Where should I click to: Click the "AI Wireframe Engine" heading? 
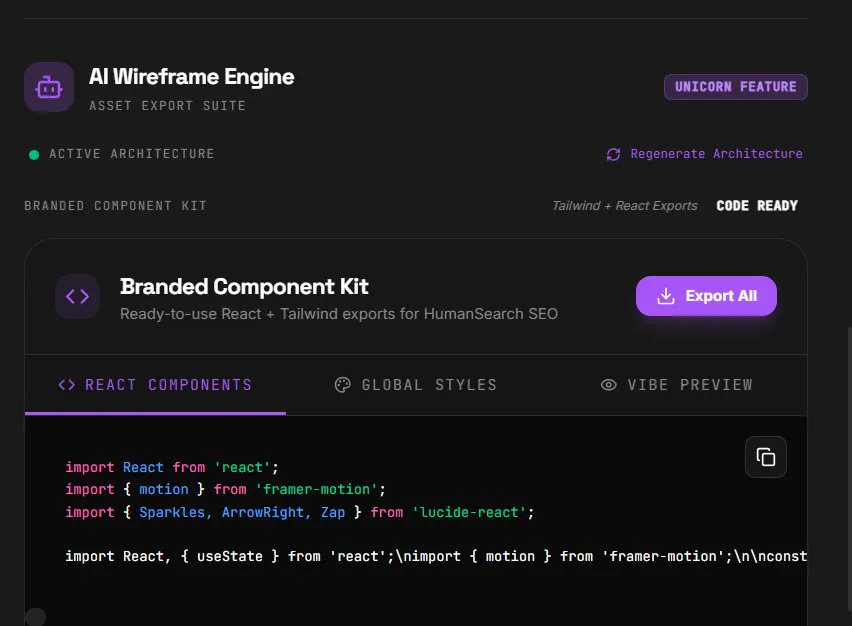(x=191, y=77)
